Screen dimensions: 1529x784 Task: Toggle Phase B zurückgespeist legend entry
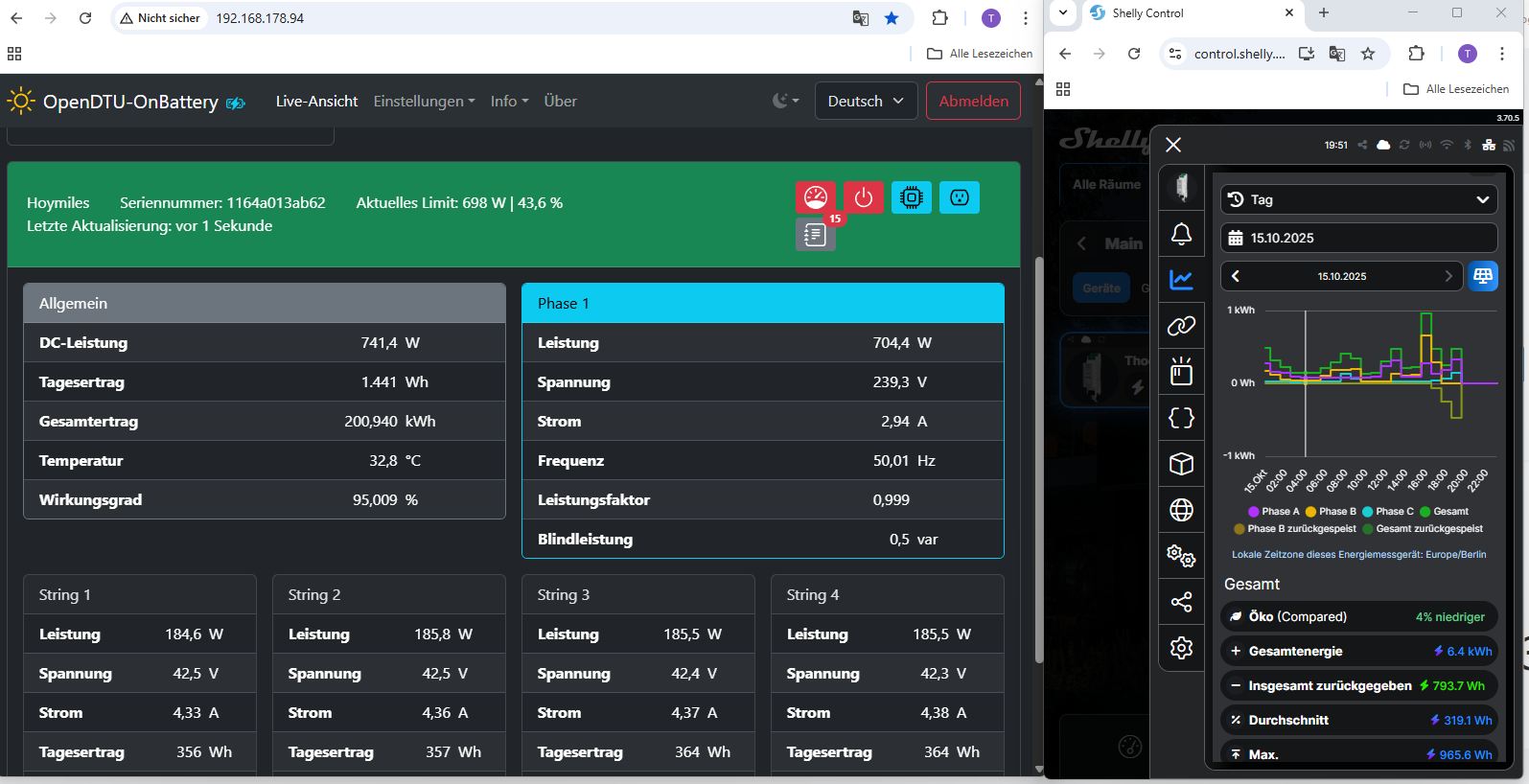click(x=1294, y=529)
